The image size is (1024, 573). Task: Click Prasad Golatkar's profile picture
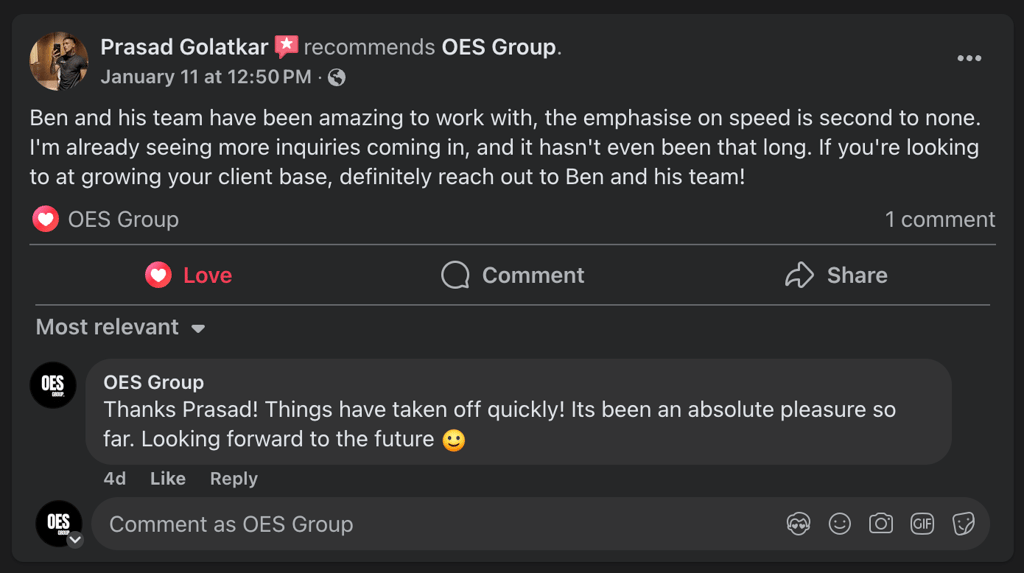pos(59,60)
